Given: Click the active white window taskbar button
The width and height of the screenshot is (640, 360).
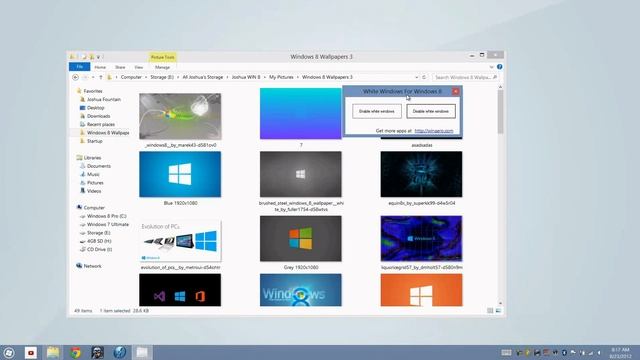Looking at the screenshot, I should (142, 353).
